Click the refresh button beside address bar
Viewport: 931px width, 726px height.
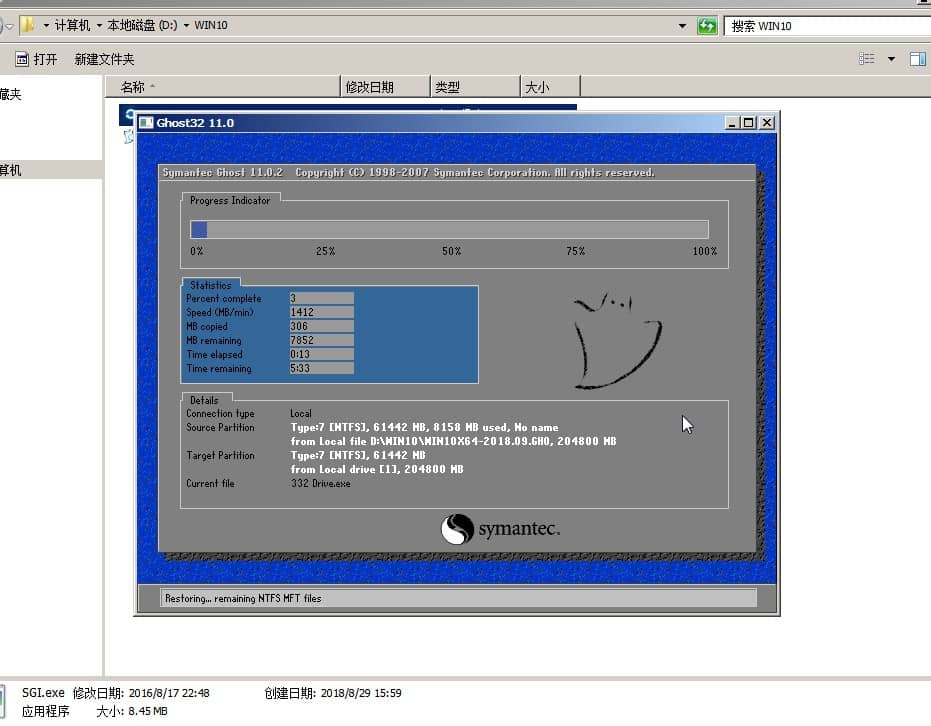point(707,25)
